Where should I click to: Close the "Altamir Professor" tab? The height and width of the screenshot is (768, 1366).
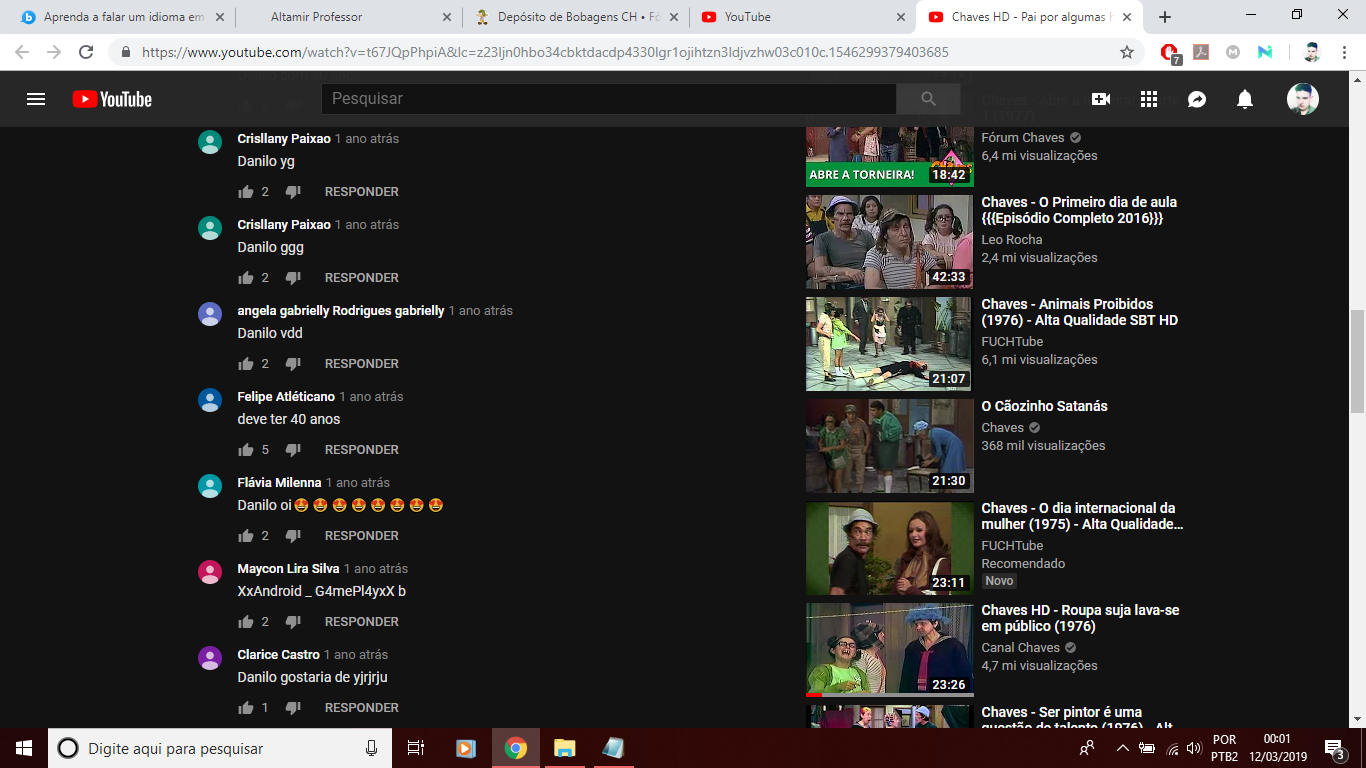[446, 17]
